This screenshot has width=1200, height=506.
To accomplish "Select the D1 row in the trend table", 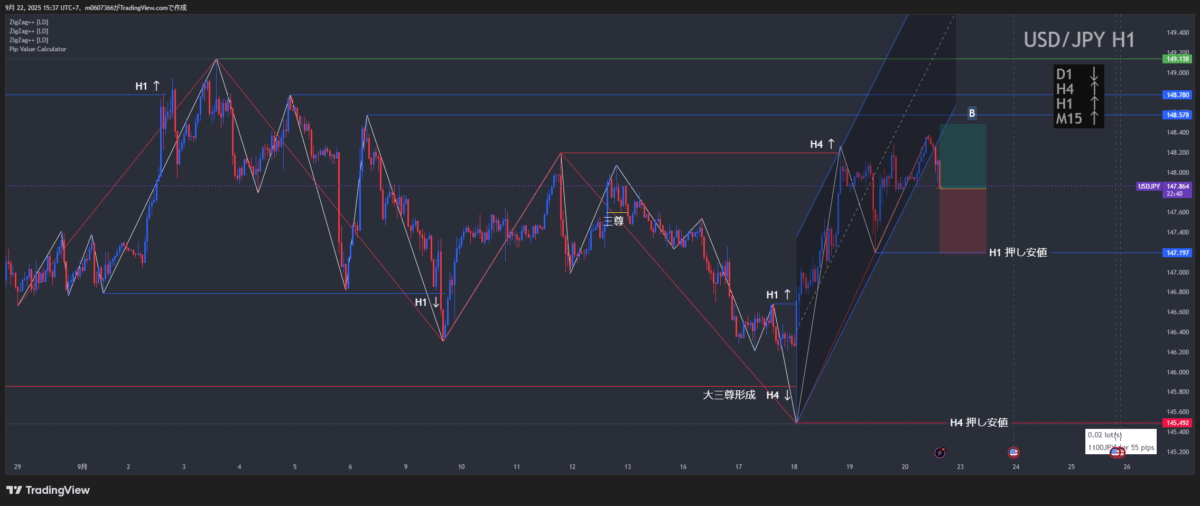I will 1078,75.
